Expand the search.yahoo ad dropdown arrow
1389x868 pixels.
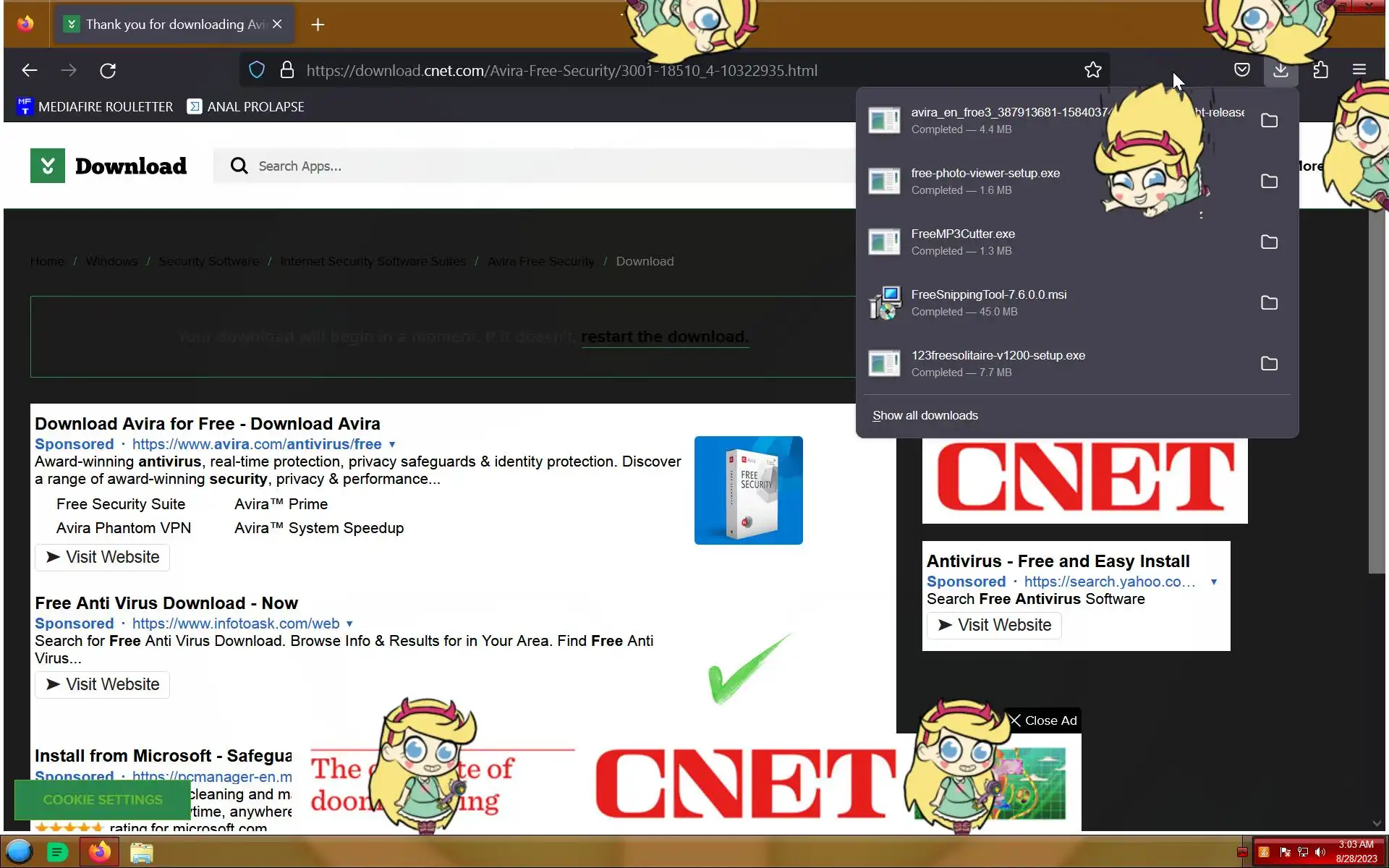click(1213, 582)
